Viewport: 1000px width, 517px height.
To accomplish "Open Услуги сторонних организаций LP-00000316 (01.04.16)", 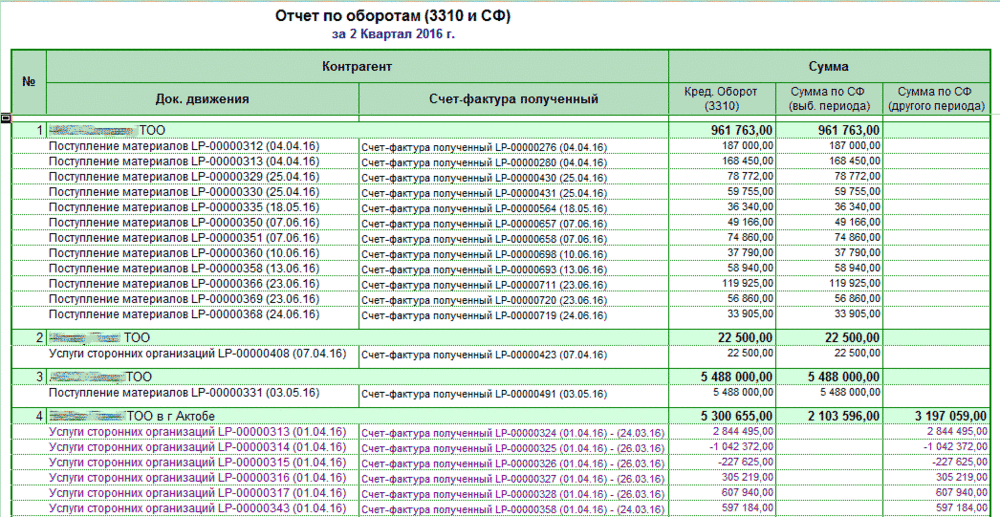I will 198,477.
